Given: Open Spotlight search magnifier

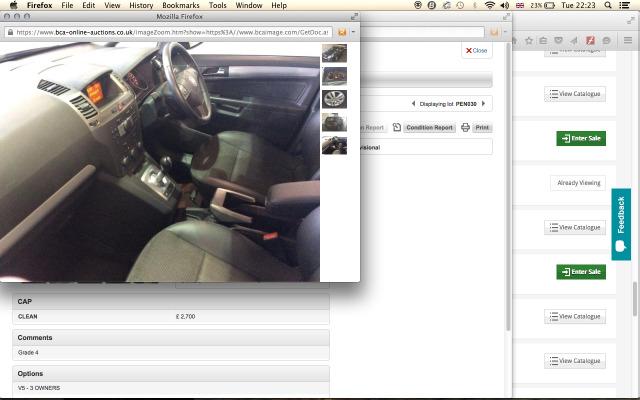Looking at the screenshot, I should 608,5.
